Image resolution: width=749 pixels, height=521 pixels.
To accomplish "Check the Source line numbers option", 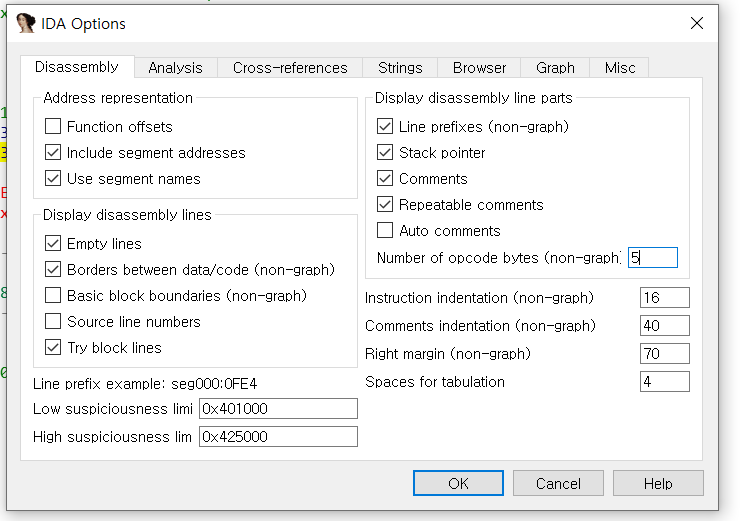I will [53, 321].
